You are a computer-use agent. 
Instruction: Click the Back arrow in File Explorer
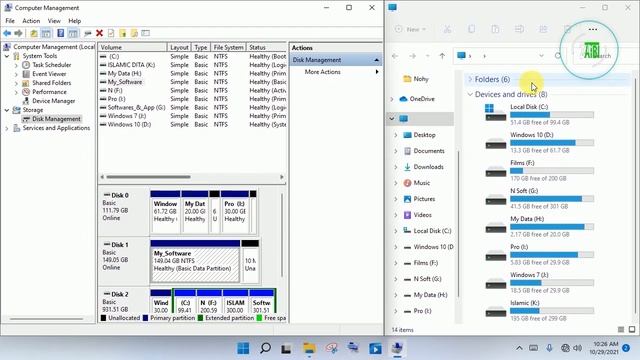[x=395, y=56]
